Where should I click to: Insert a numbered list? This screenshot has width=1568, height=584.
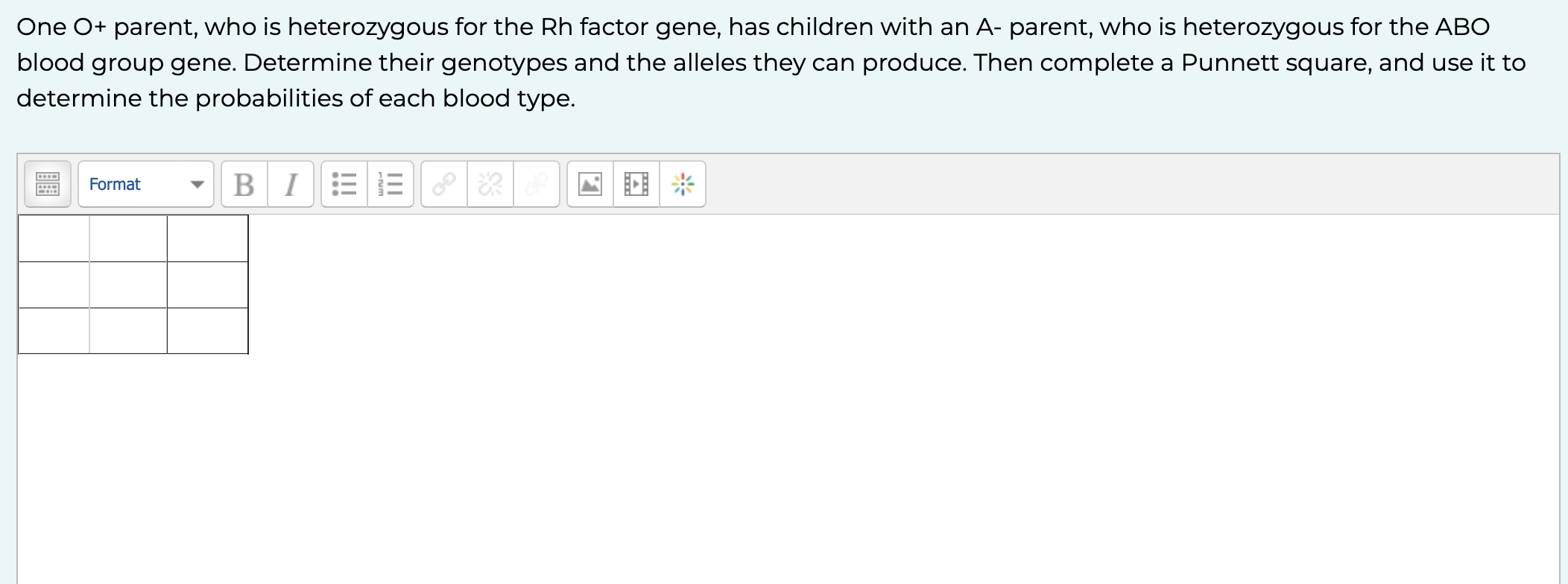(x=391, y=184)
